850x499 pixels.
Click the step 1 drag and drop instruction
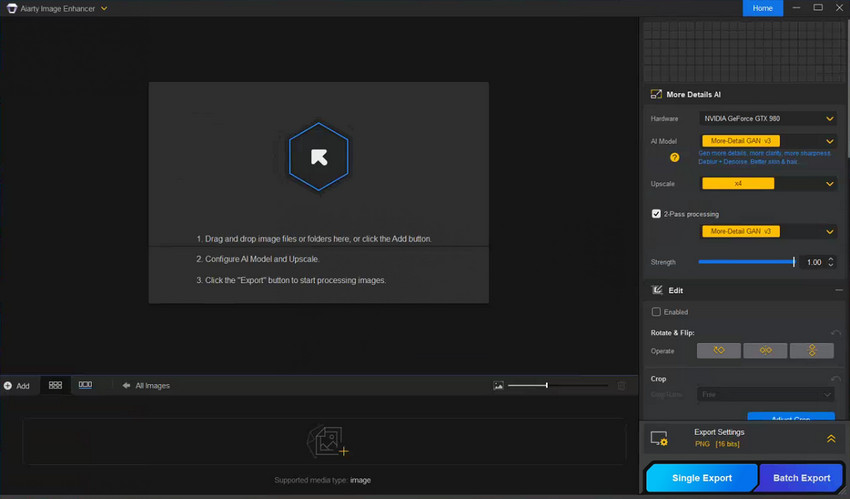(314, 239)
